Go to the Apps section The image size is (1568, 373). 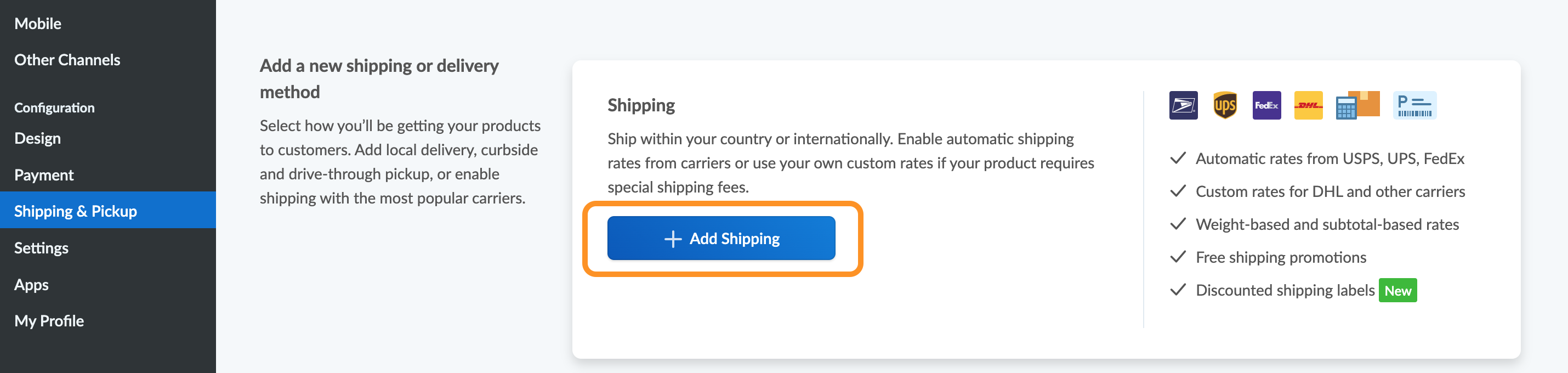click(x=31, y=285)
